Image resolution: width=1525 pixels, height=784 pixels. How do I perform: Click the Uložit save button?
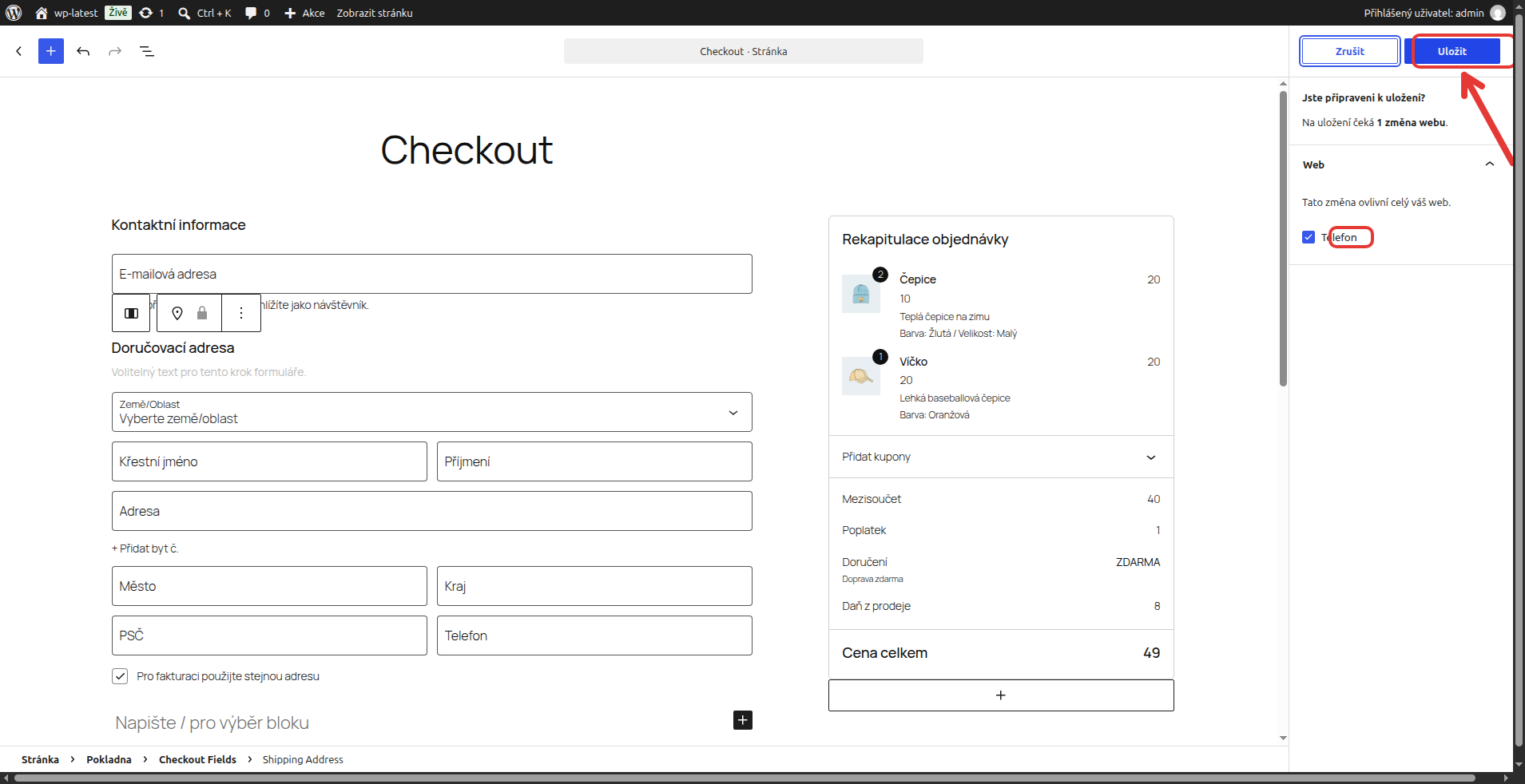pyautogui.click(x=1452, y=51)
